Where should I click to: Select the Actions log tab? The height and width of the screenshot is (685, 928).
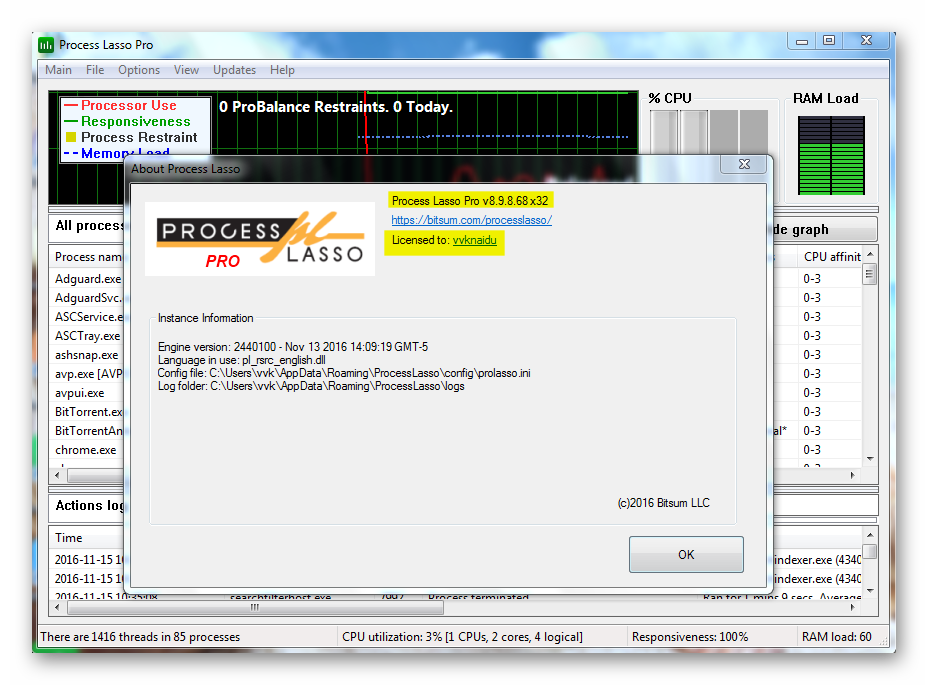click(89, 506)
